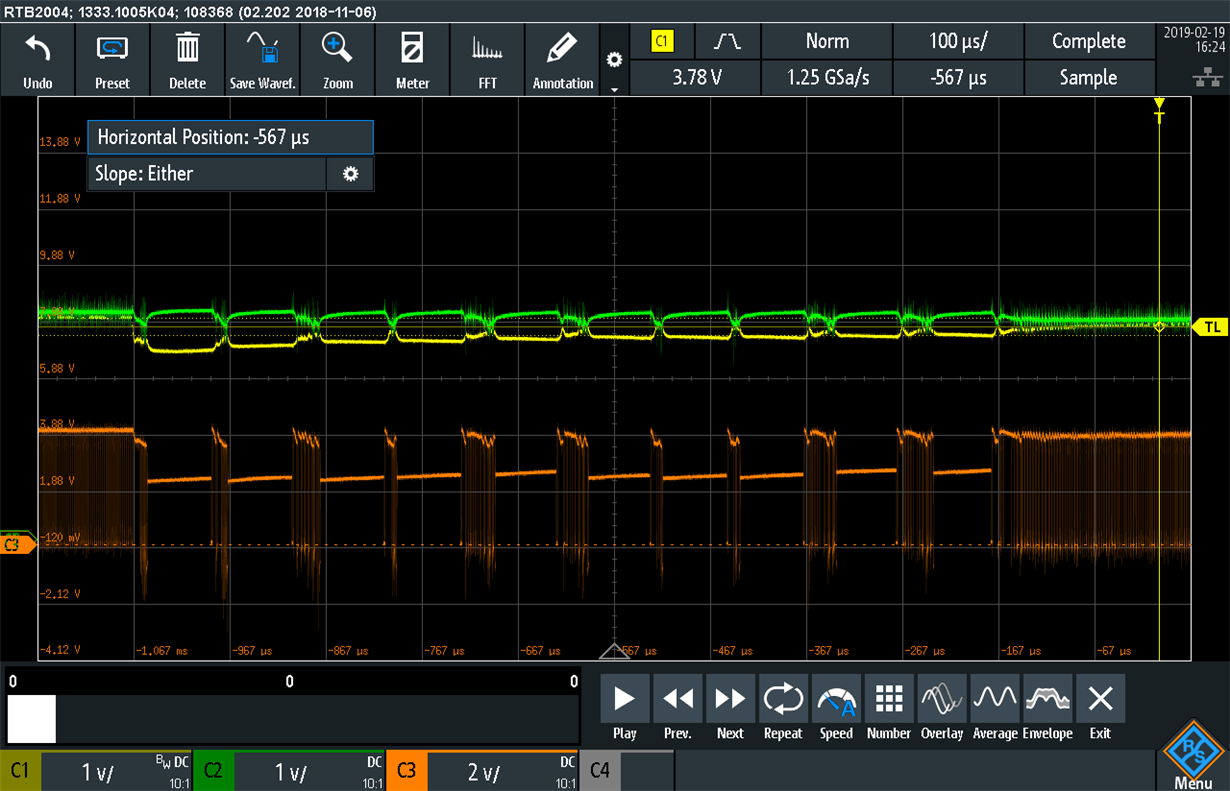Screen dimensions: 1230x791
Task: Open the Meter tool
Action: [x=412, y=60]
